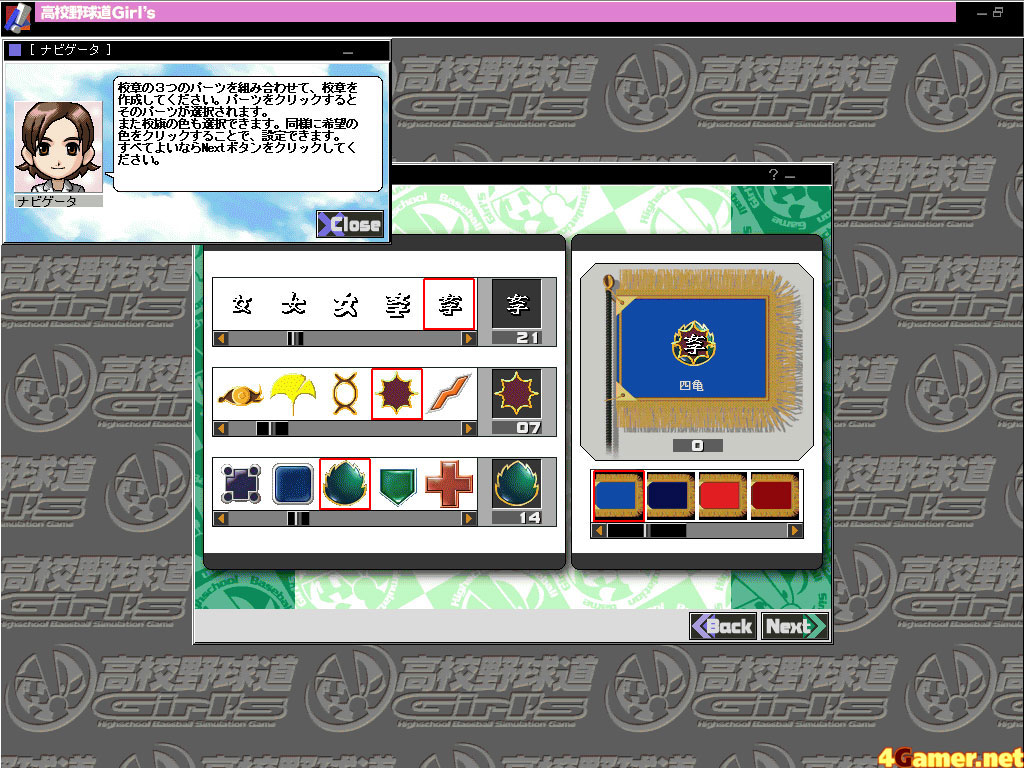The image size is (1024, 768).
Task: Choose the orange lightning slash emblem part
Action: click(x=449, y=394)
